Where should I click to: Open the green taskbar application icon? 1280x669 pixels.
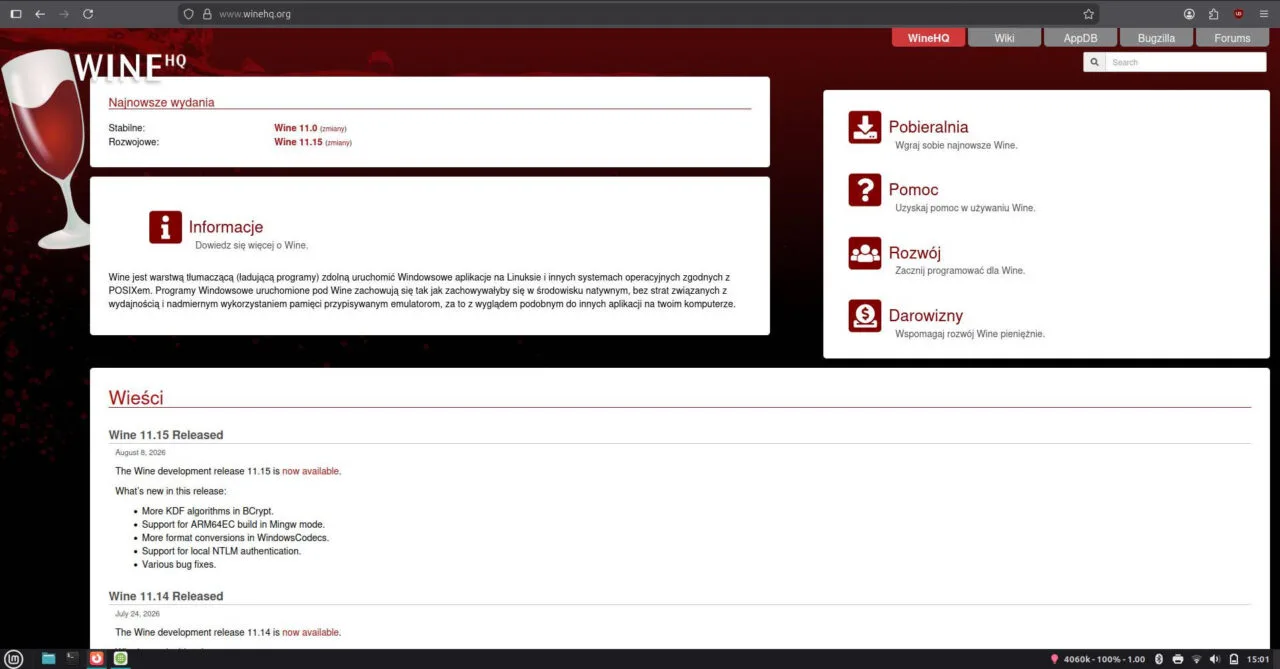[121, 659]
